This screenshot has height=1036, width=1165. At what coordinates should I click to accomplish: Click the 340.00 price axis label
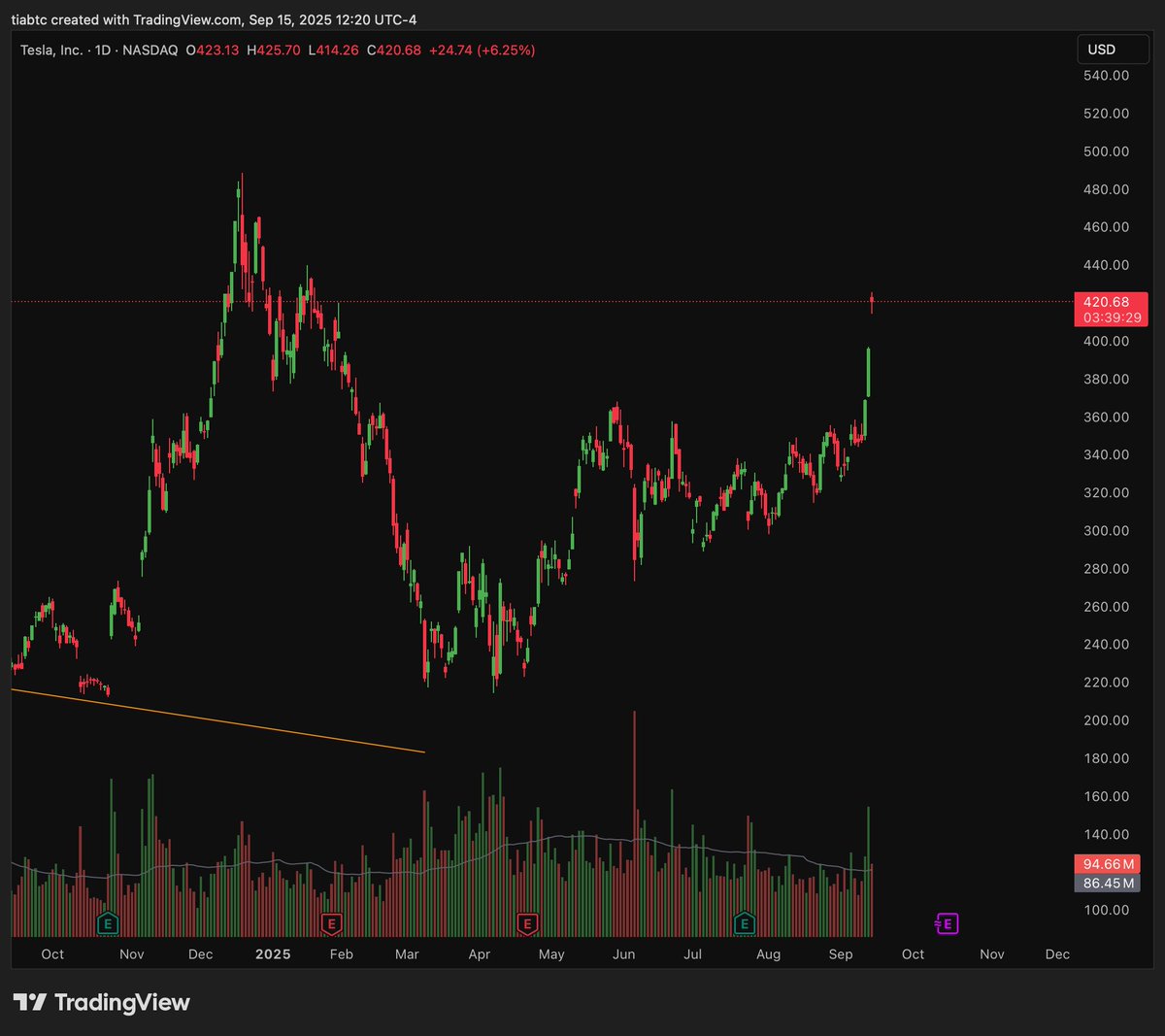(1107, 454)
